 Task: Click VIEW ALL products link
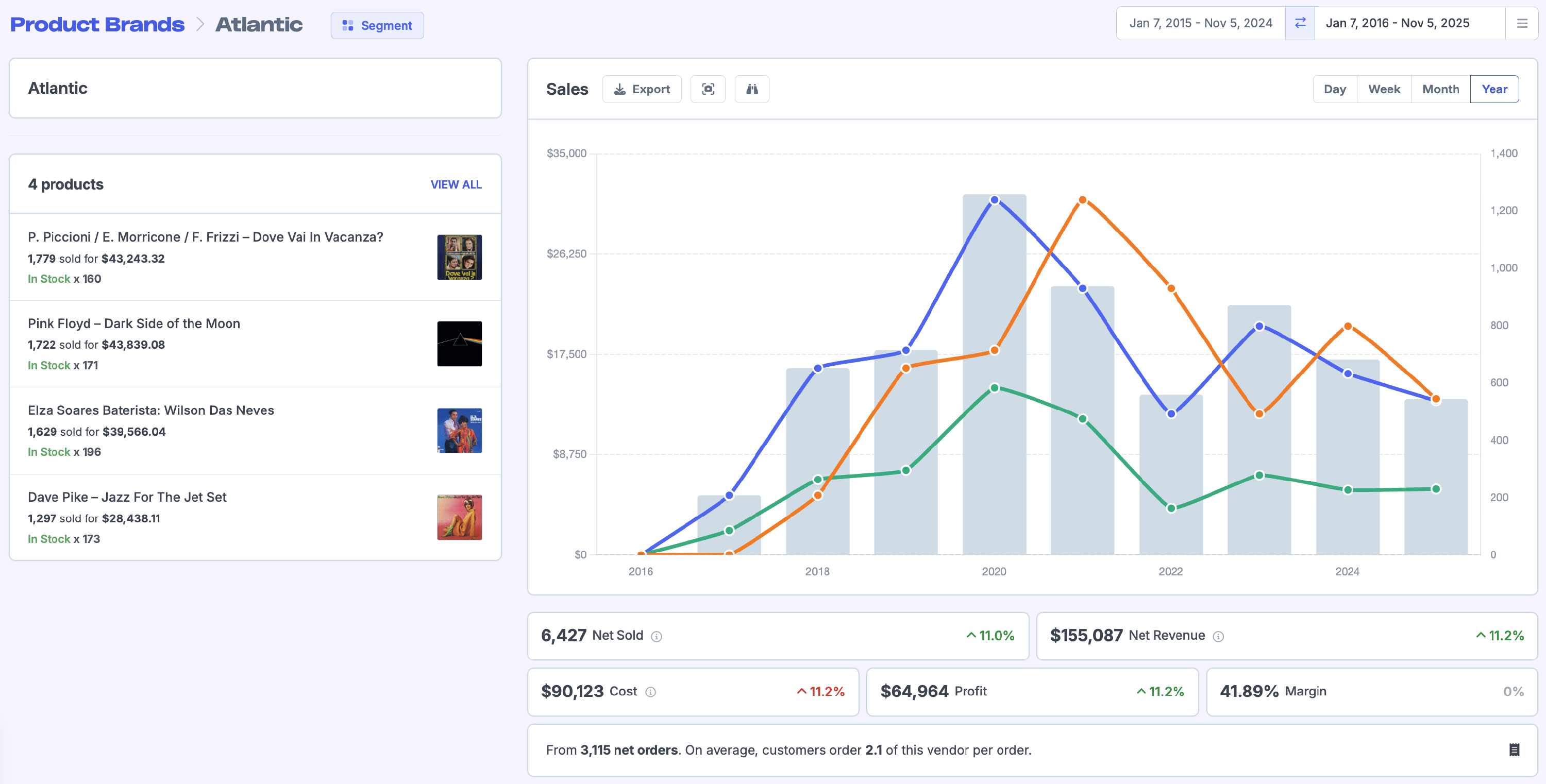click(x=456, y=184)
